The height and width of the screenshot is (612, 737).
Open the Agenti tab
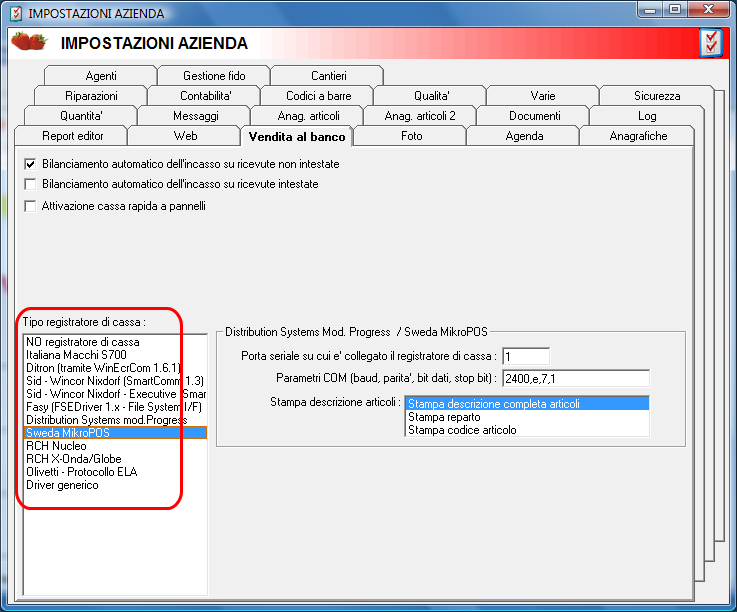click(x=101, y=76)
